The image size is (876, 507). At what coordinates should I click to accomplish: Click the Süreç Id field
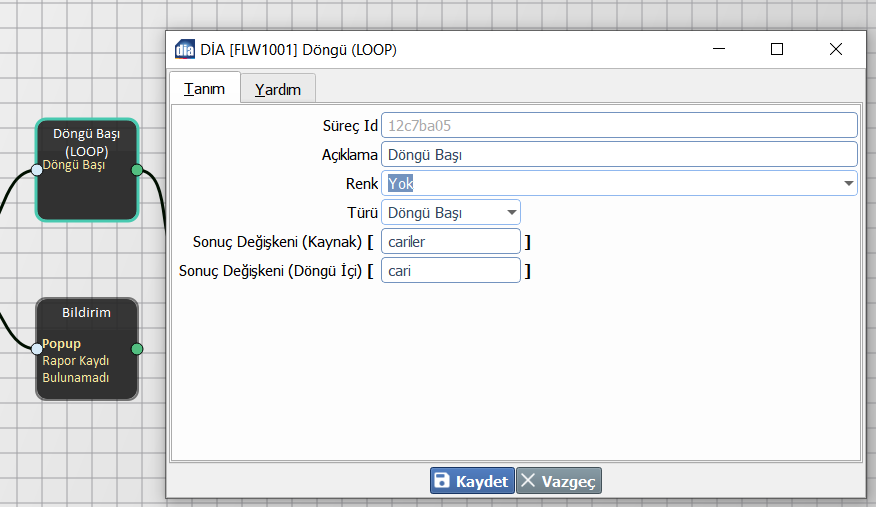click(618, 126)
